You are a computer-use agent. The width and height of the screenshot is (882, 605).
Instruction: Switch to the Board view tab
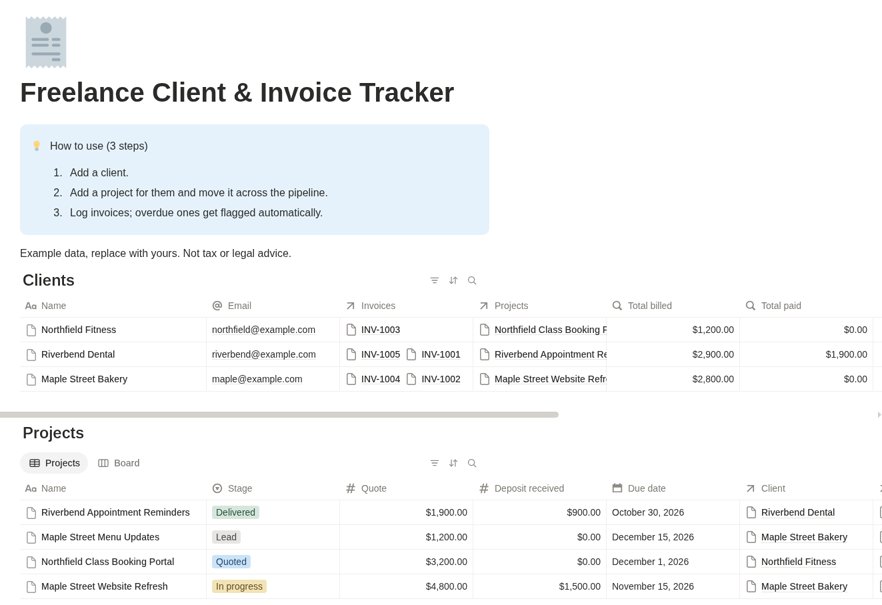(x=119, y=463)
